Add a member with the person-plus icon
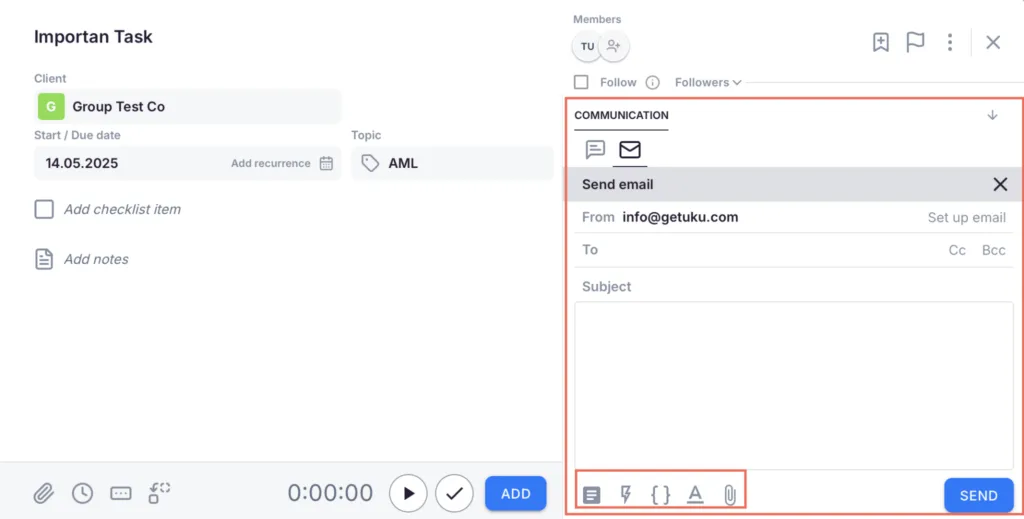Viewport: 1024px width, 519px height. 613,46
